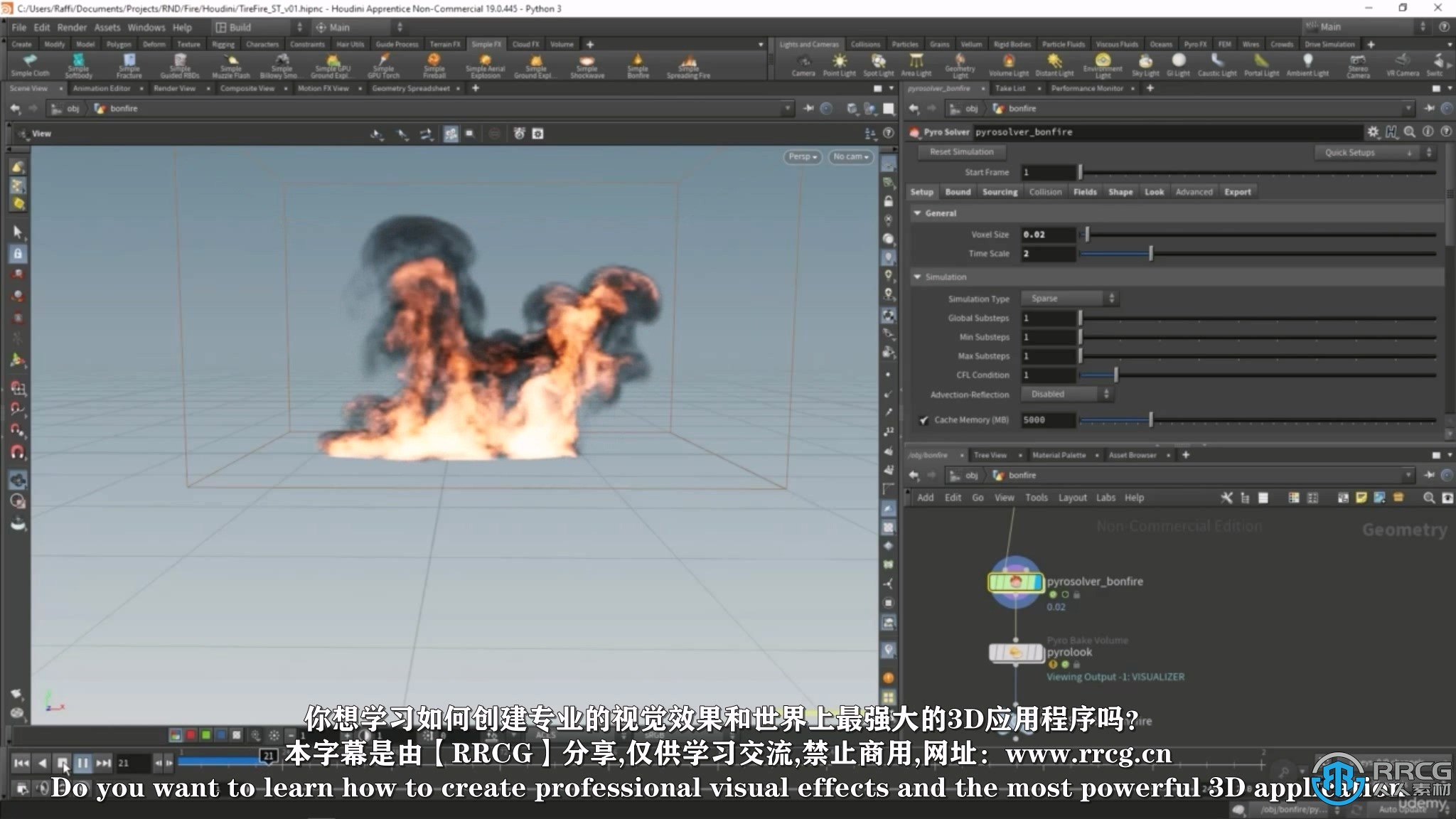Select the Simple Fireball shelf tool
This screenshot has height=819, width=1456.
click(434, 65)
